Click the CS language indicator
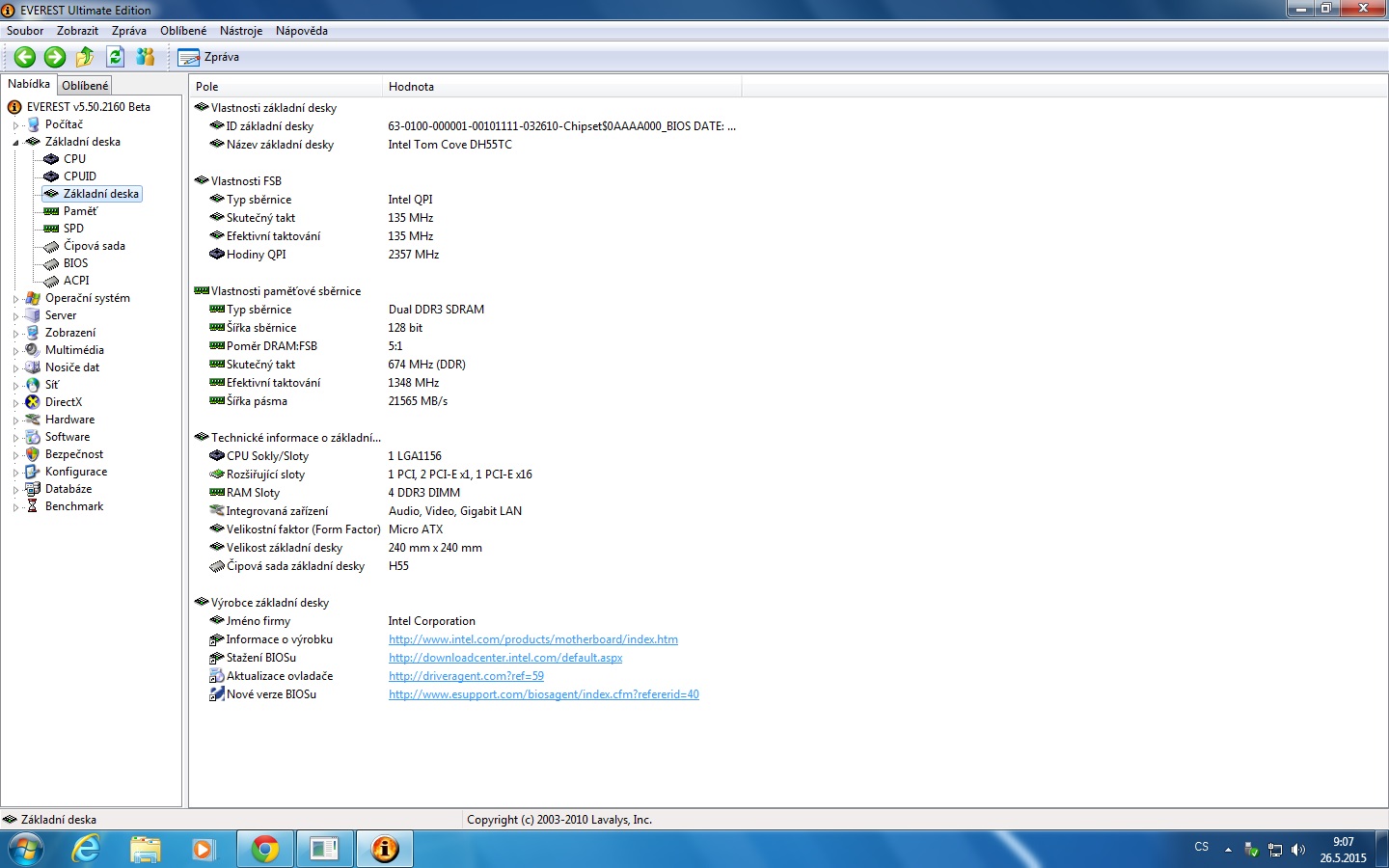 [1201, 847]
